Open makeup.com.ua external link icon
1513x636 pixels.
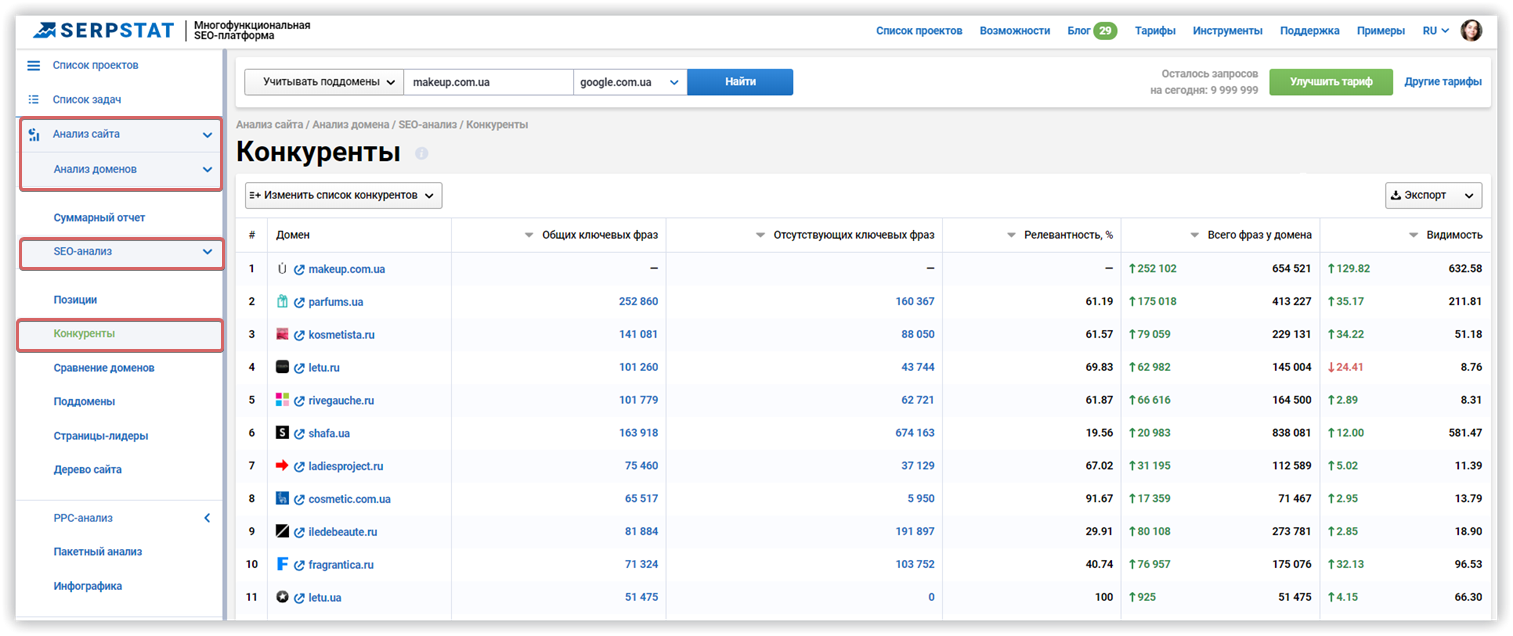(x=299, y=270)
